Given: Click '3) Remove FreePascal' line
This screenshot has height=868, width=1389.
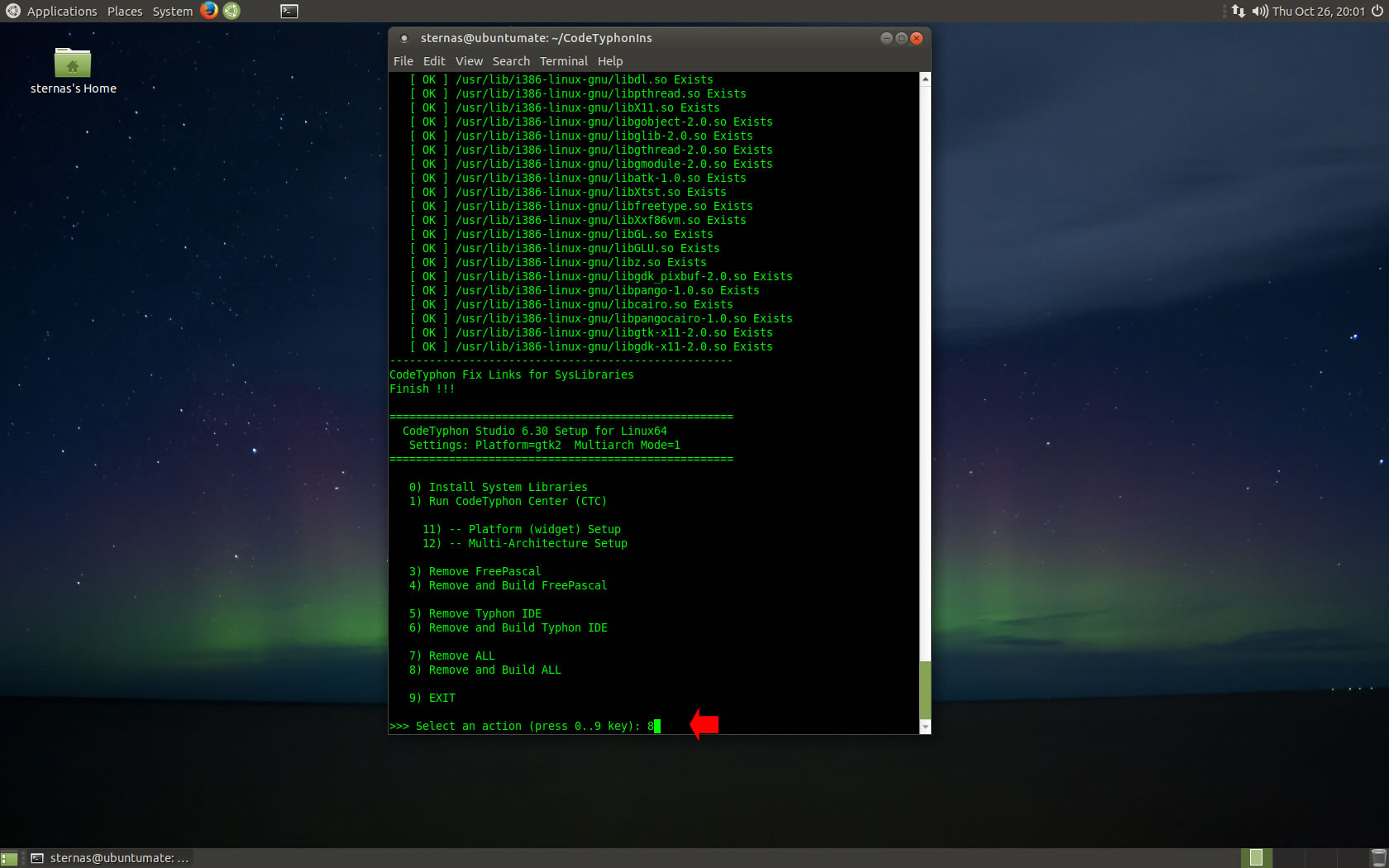Looking at the screenshot, I should (475, 571).
